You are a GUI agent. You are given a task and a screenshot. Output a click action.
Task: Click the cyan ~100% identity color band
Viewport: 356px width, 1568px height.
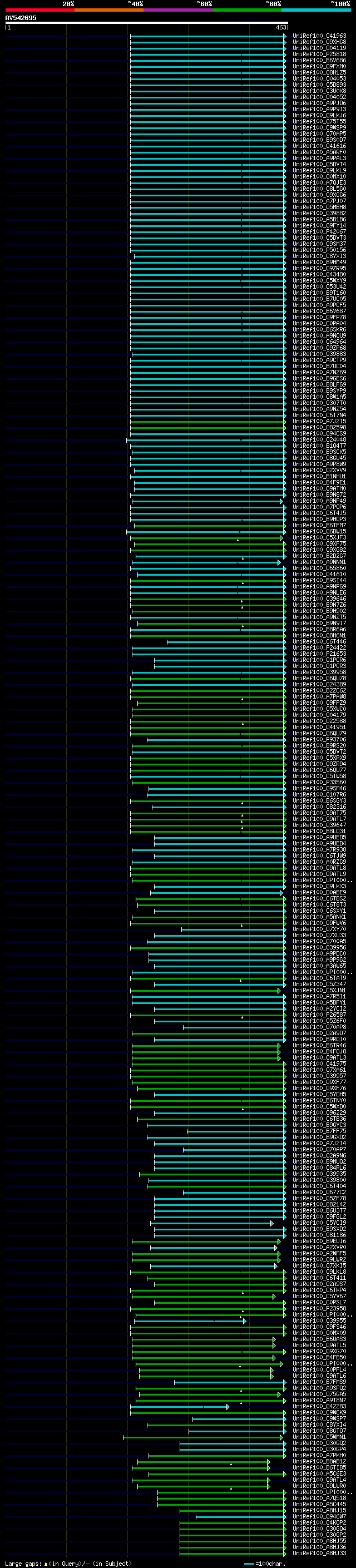click(x=316, y=10)
